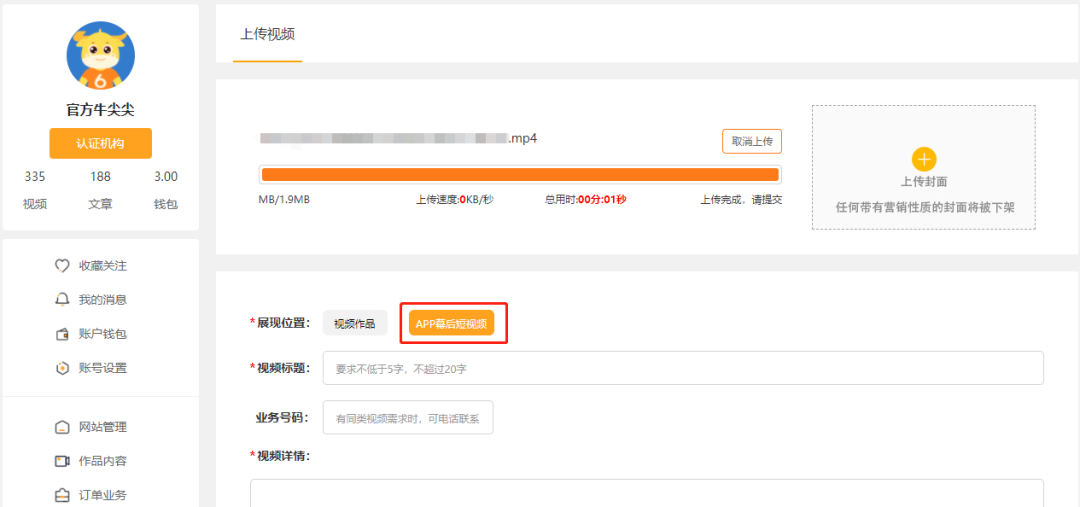This screenshot has height=507, width=1080.
Task: Click the 视频详情 text area
Action: click(x=646, y=493)
